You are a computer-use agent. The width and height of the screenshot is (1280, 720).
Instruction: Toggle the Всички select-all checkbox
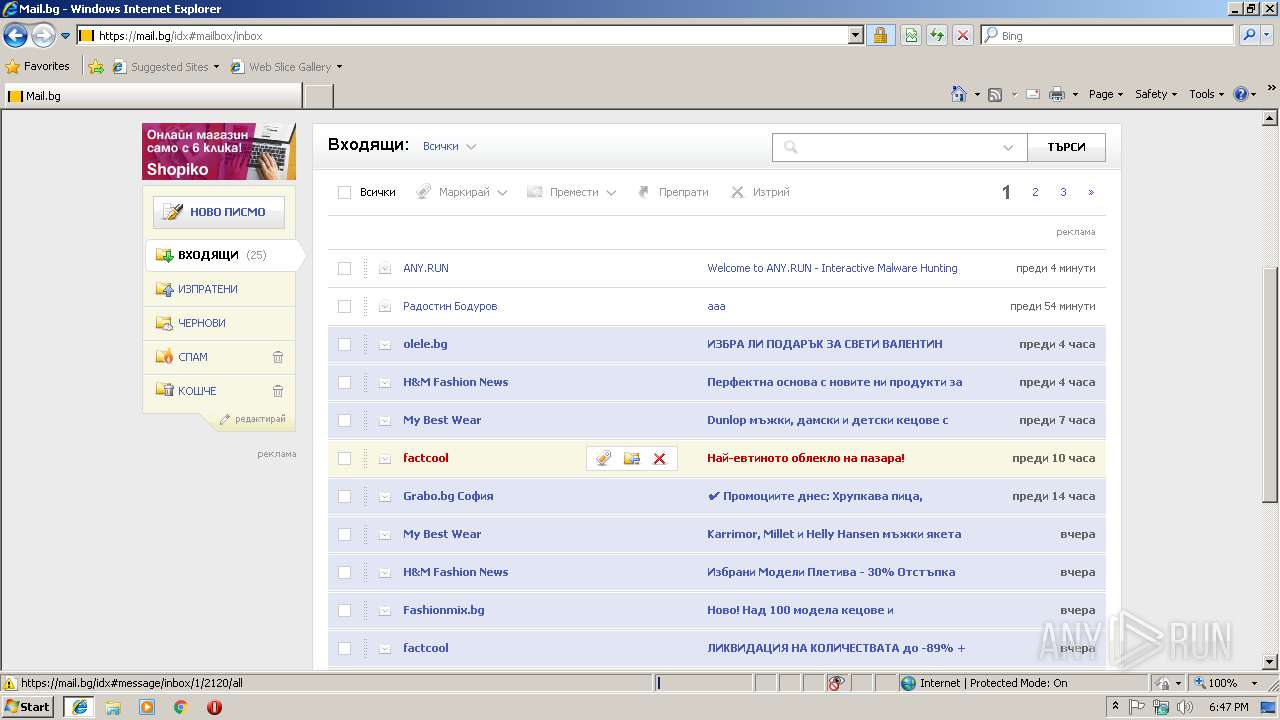pyautogui.click(x=344, y=192)
